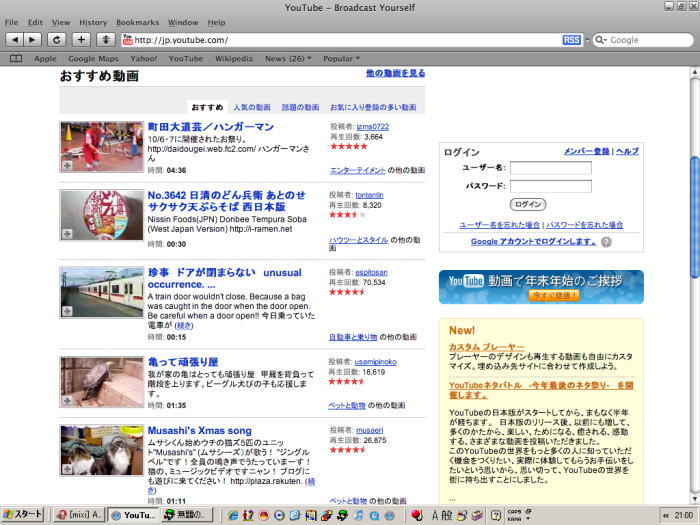Viewport: 700px width, 525px height.
Task: Add the Donbee soba video to the quicklist via its plus icon
Action: 67,234
